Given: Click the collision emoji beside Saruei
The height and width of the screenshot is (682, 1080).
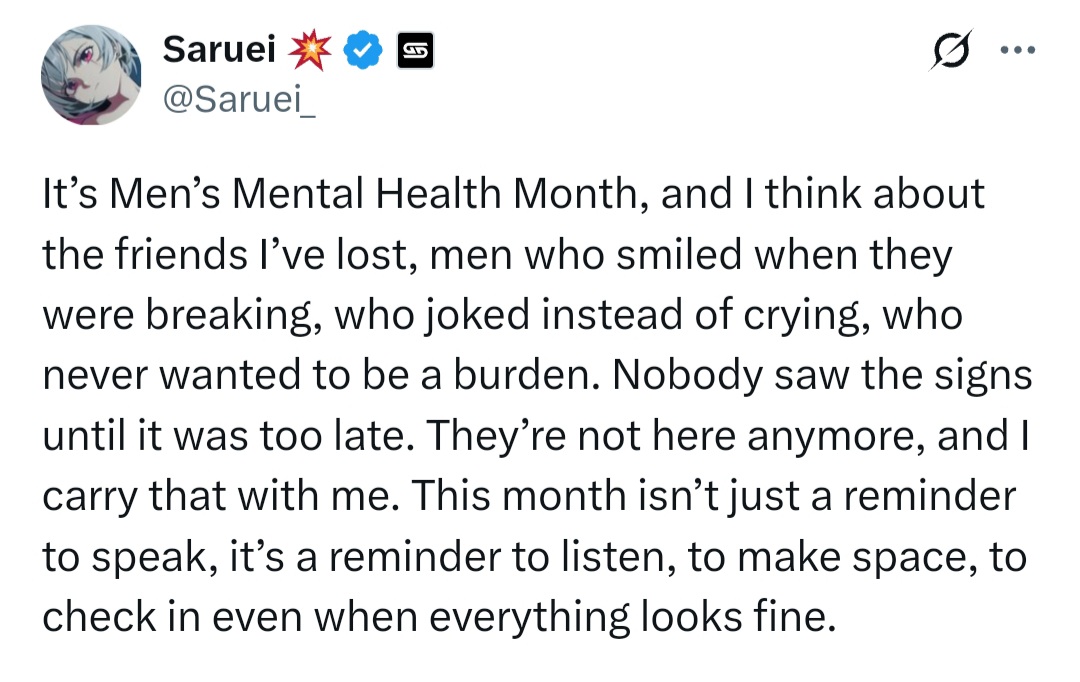Looking at the screenshot, I should [310, 50].
